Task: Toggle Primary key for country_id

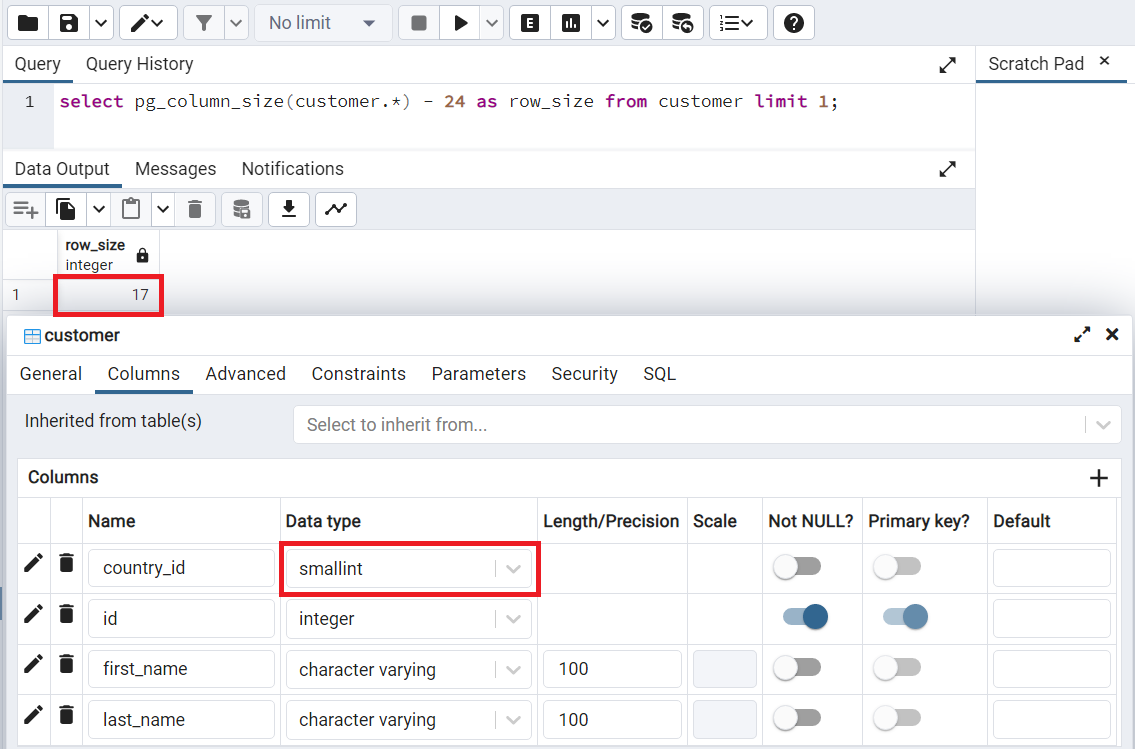Action: pyautogui.click(x=897, y=567)
